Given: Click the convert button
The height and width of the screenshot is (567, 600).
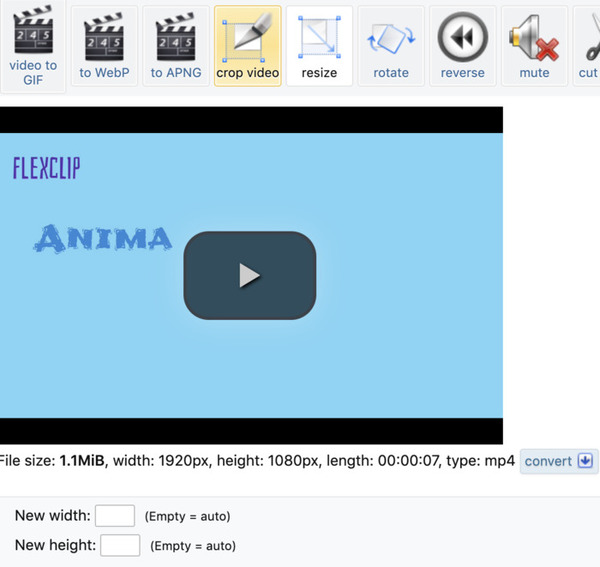Looking at the screenshot, I should click(559, 461).
